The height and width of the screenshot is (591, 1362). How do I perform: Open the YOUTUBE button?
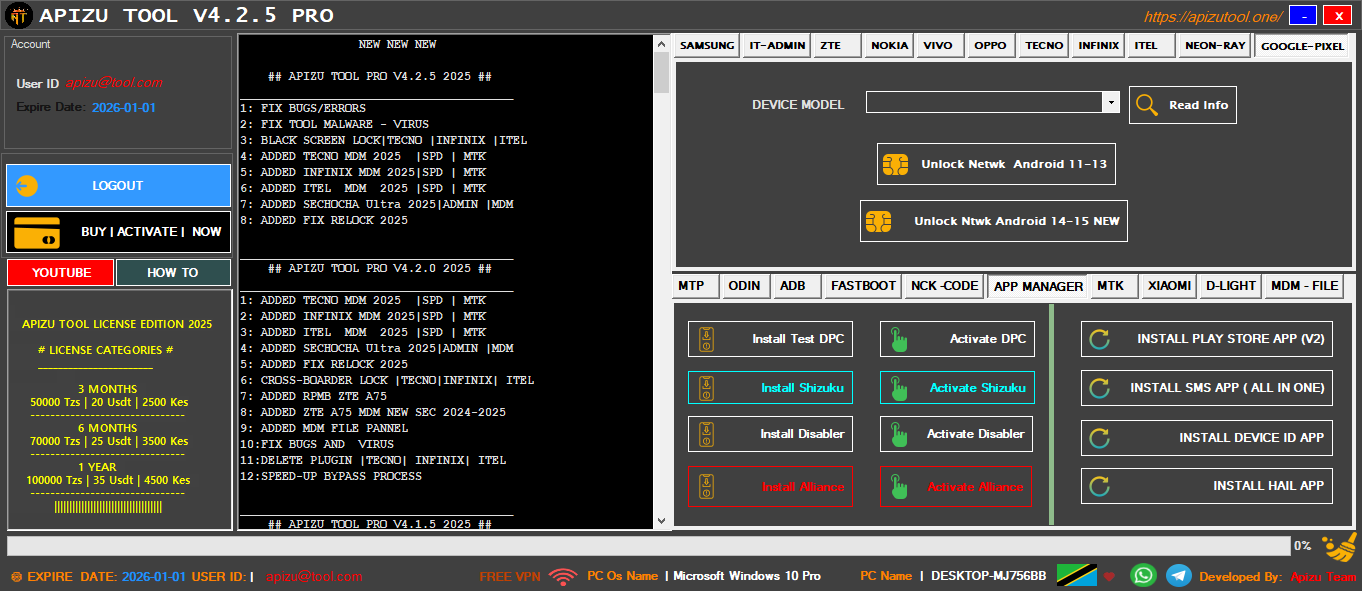[60, 273]
